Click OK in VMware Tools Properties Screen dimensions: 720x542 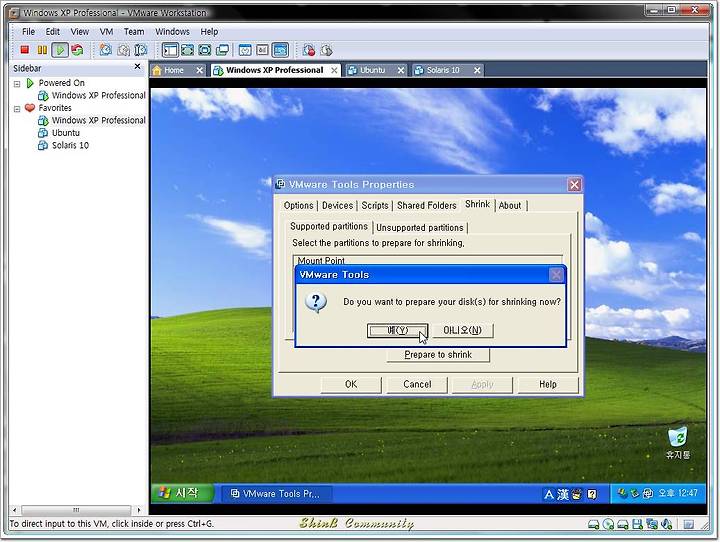click(x=351, y=384)
